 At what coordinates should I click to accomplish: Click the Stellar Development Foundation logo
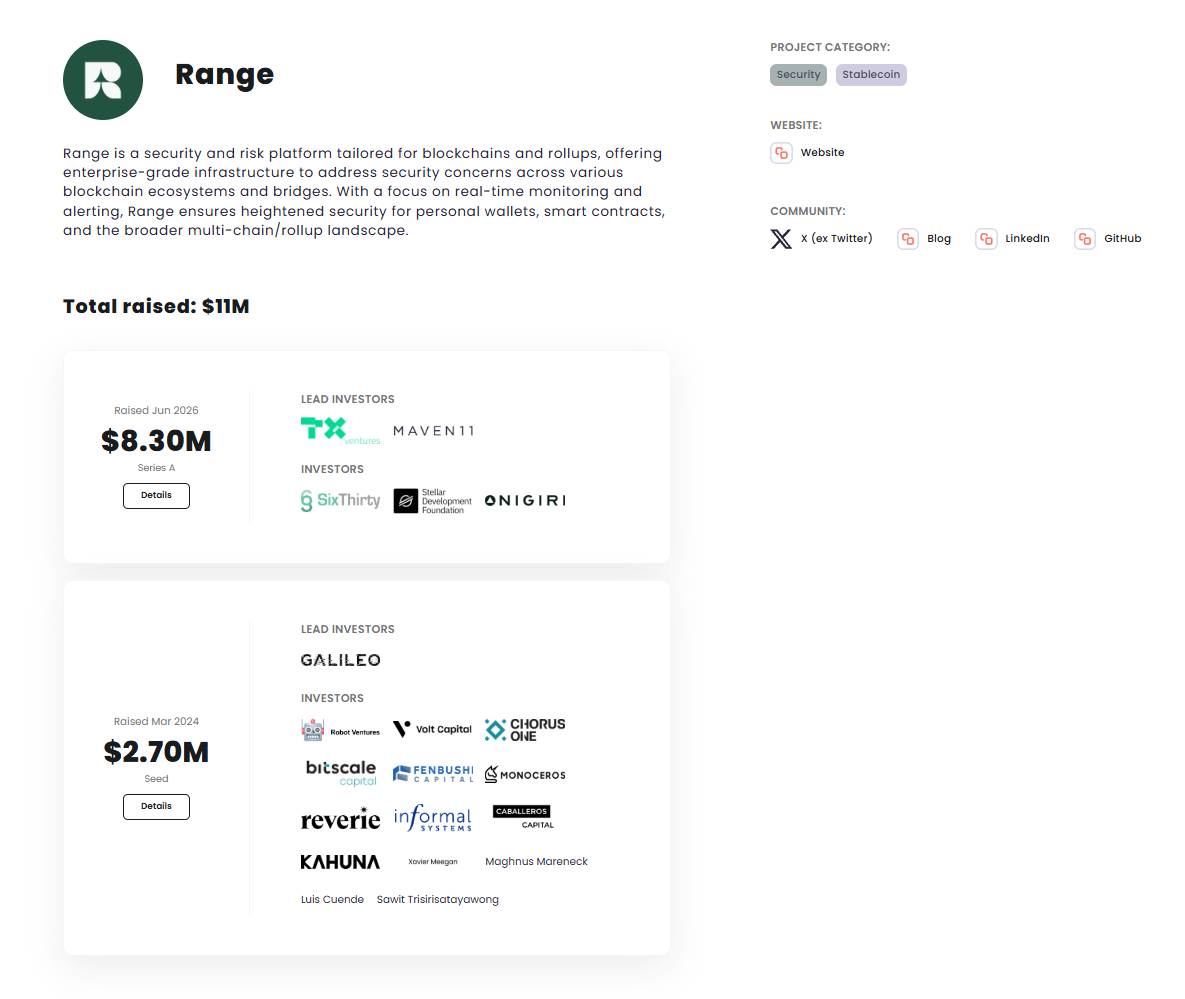click(433, 501)
